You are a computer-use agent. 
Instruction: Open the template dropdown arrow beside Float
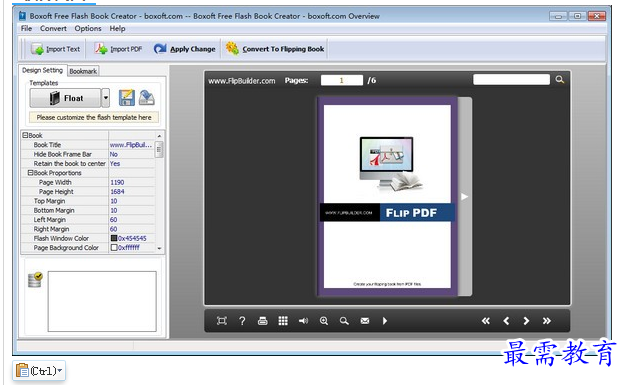coord(106,98)
